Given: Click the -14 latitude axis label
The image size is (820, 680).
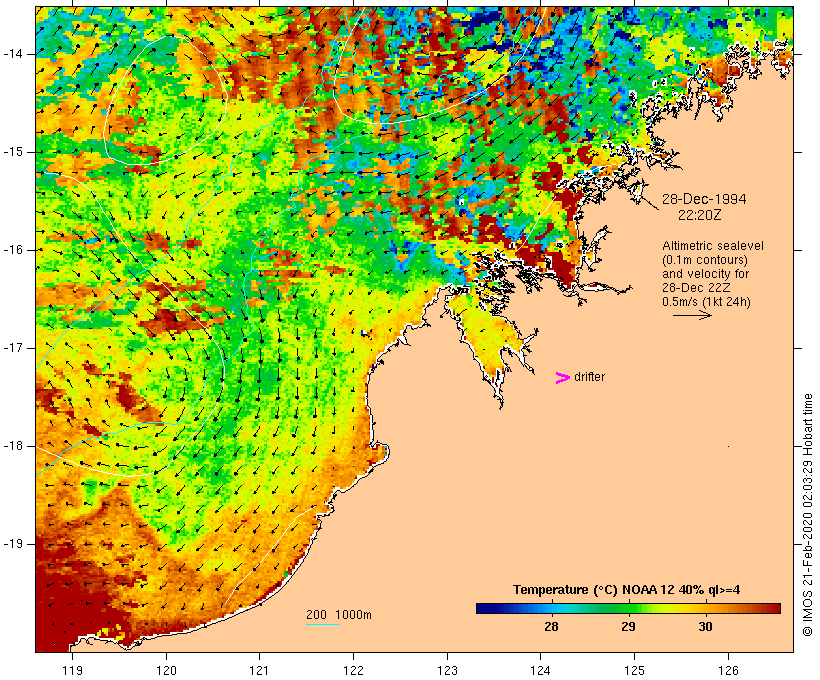Looking at the screenshot, I should [x=13, y=54].
